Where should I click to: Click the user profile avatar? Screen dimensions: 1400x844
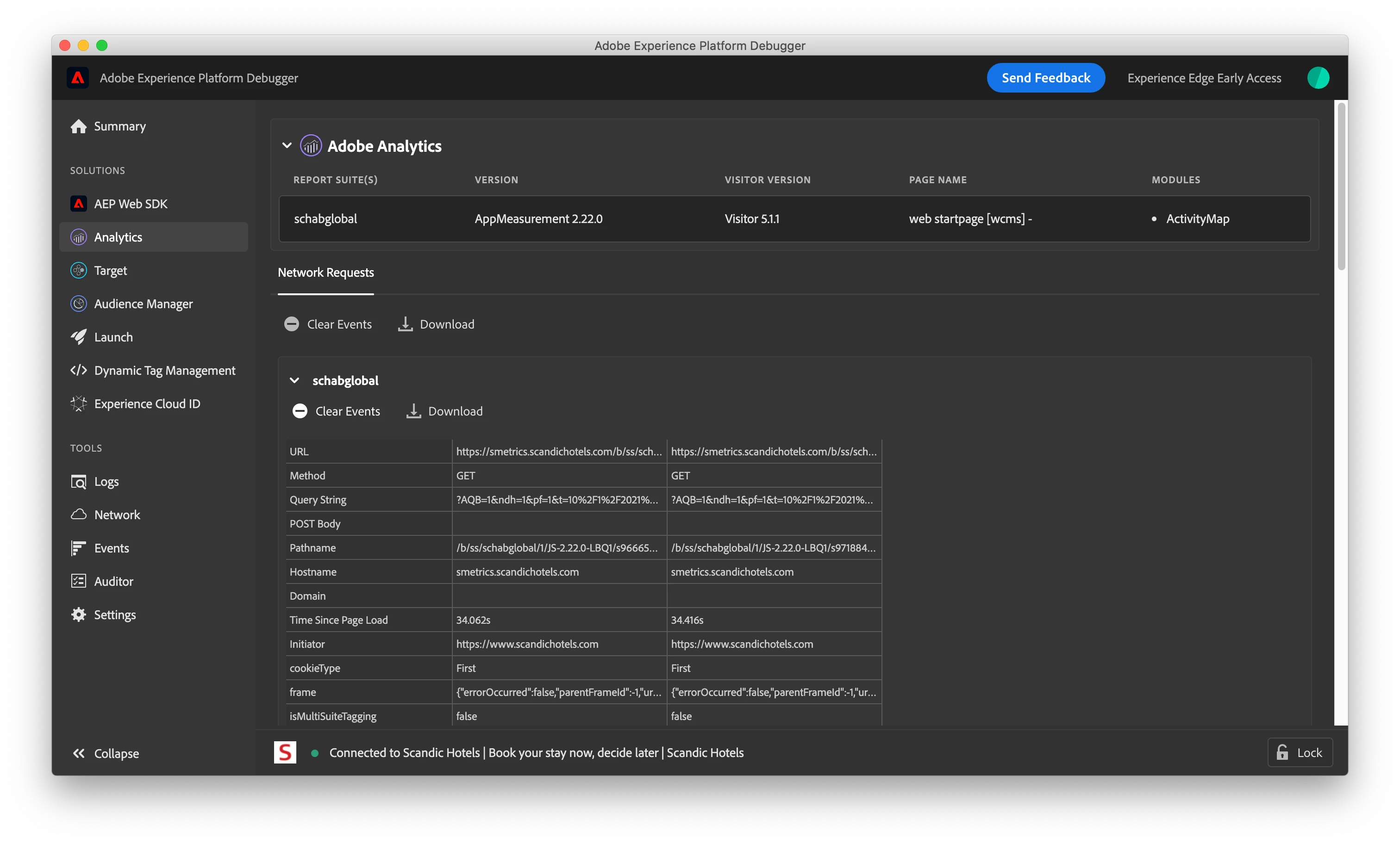point(1318,78)
